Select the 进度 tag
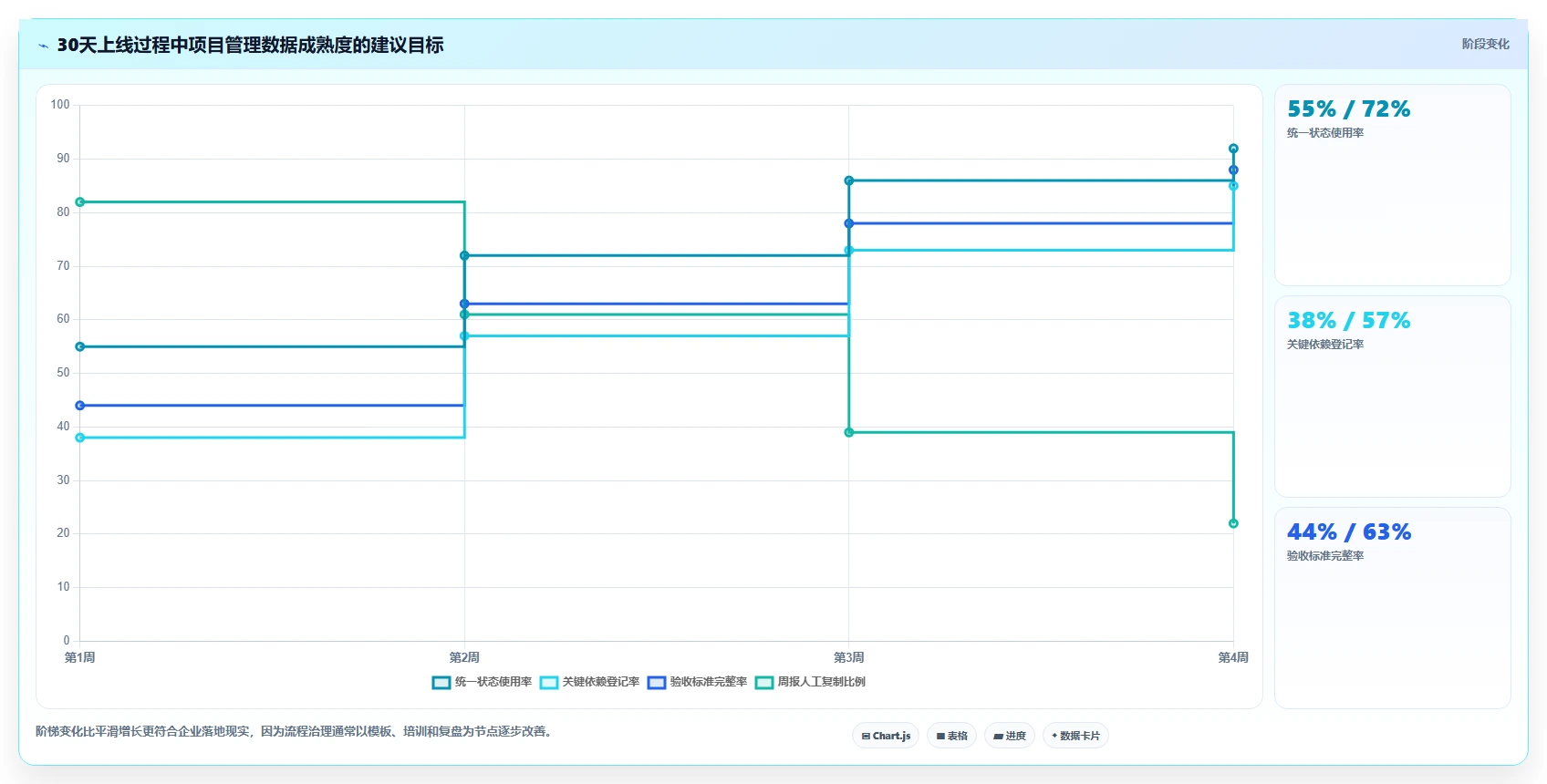 point(1009,736)
